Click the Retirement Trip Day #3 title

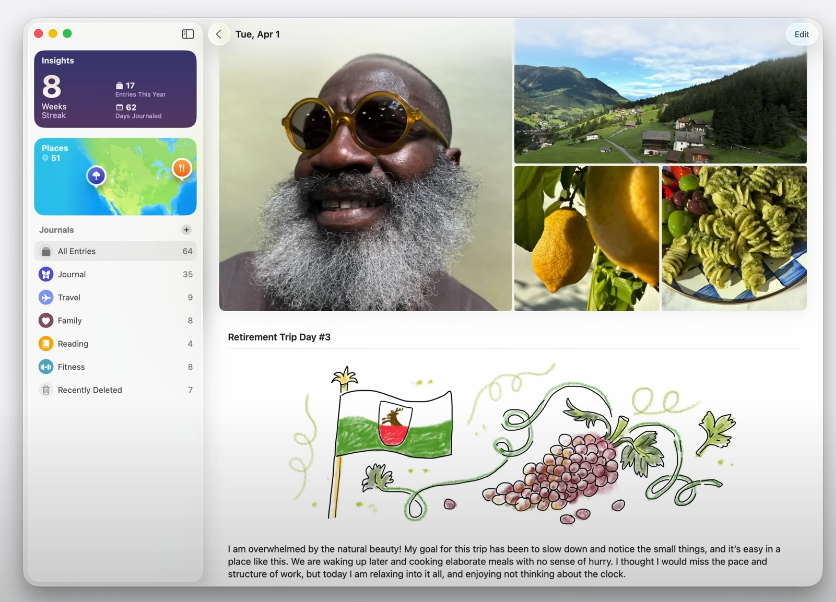pyautogui.click(x=279, y=337)
